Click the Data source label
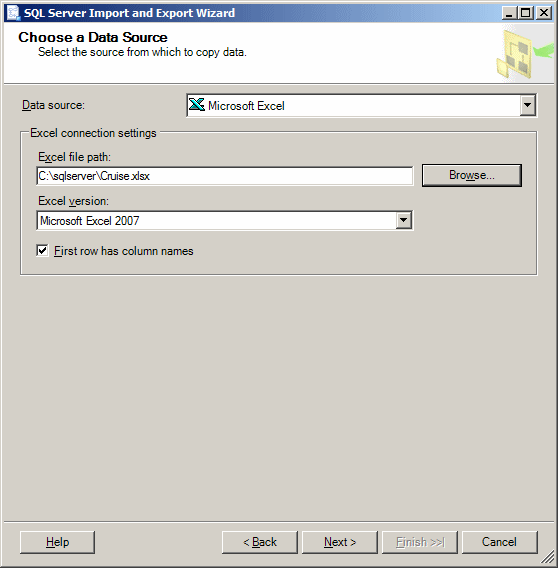 [x=53, y=105]
